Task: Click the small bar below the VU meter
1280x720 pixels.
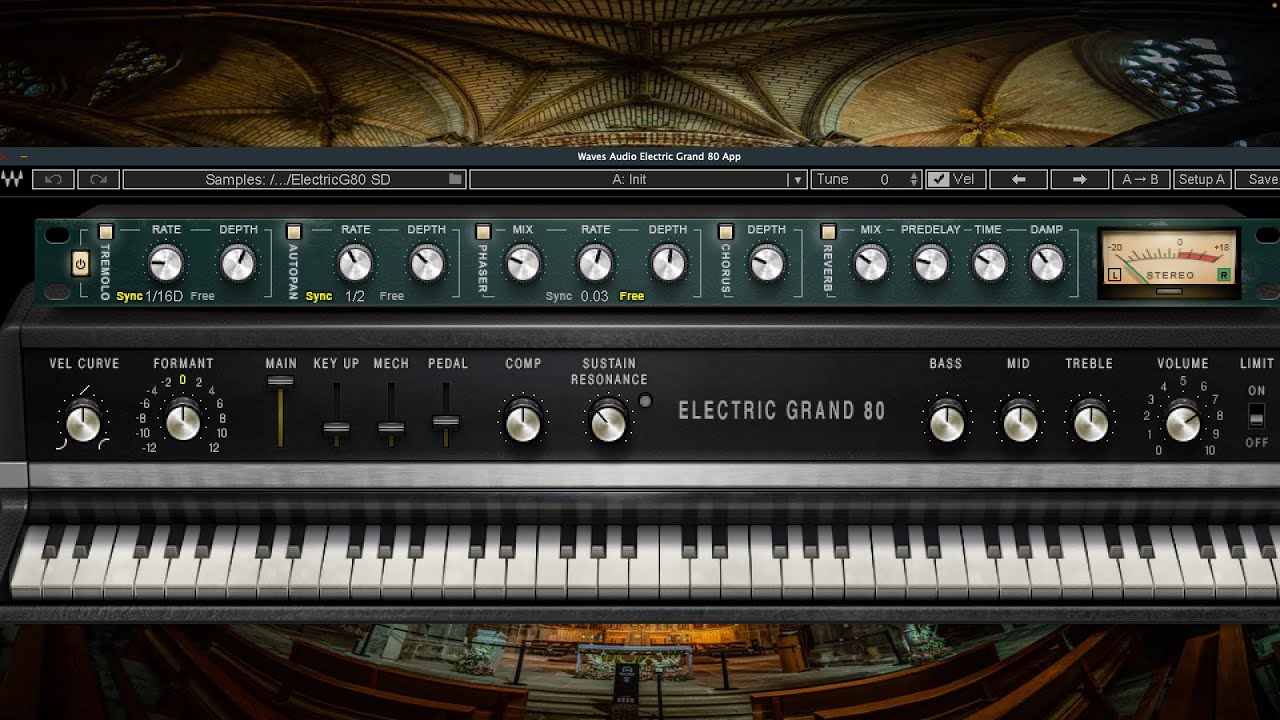Action: click(x=1169, y=291)
